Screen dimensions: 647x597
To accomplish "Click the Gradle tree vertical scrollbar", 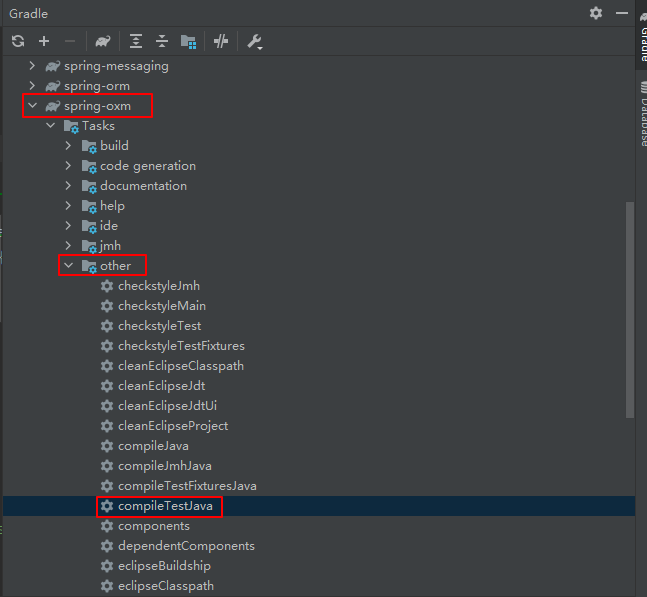I will point(630,310).
